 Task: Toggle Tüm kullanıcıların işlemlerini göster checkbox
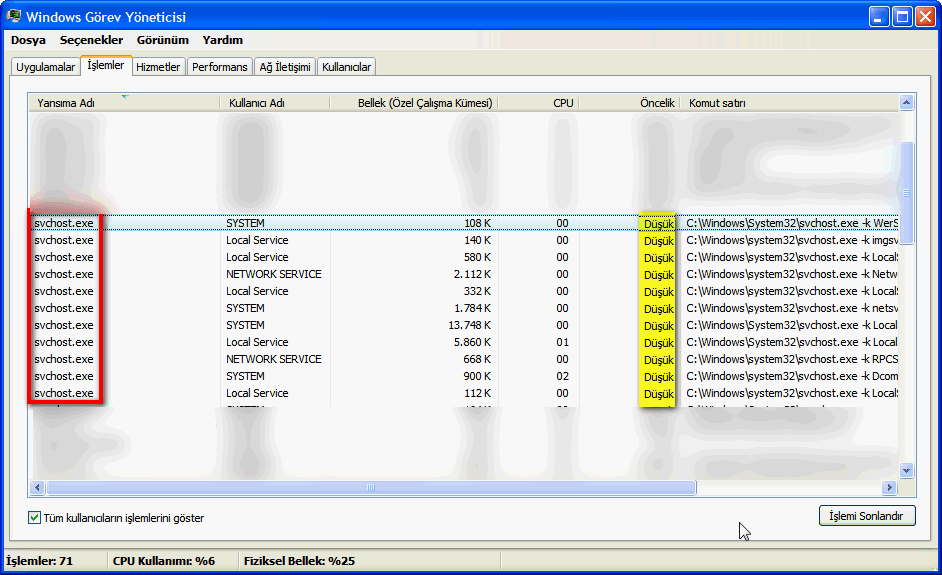35,517
